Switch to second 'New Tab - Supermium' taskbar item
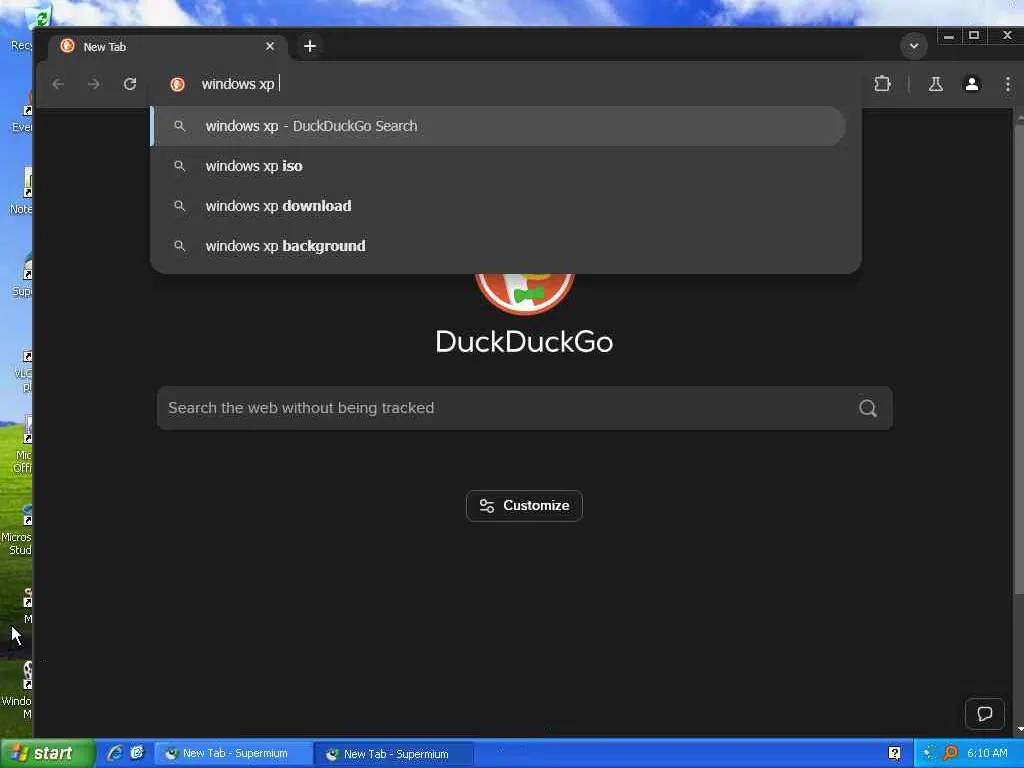Image resolution: width=1024 pixels, height=768 pixels. click(x=394, y=754)
